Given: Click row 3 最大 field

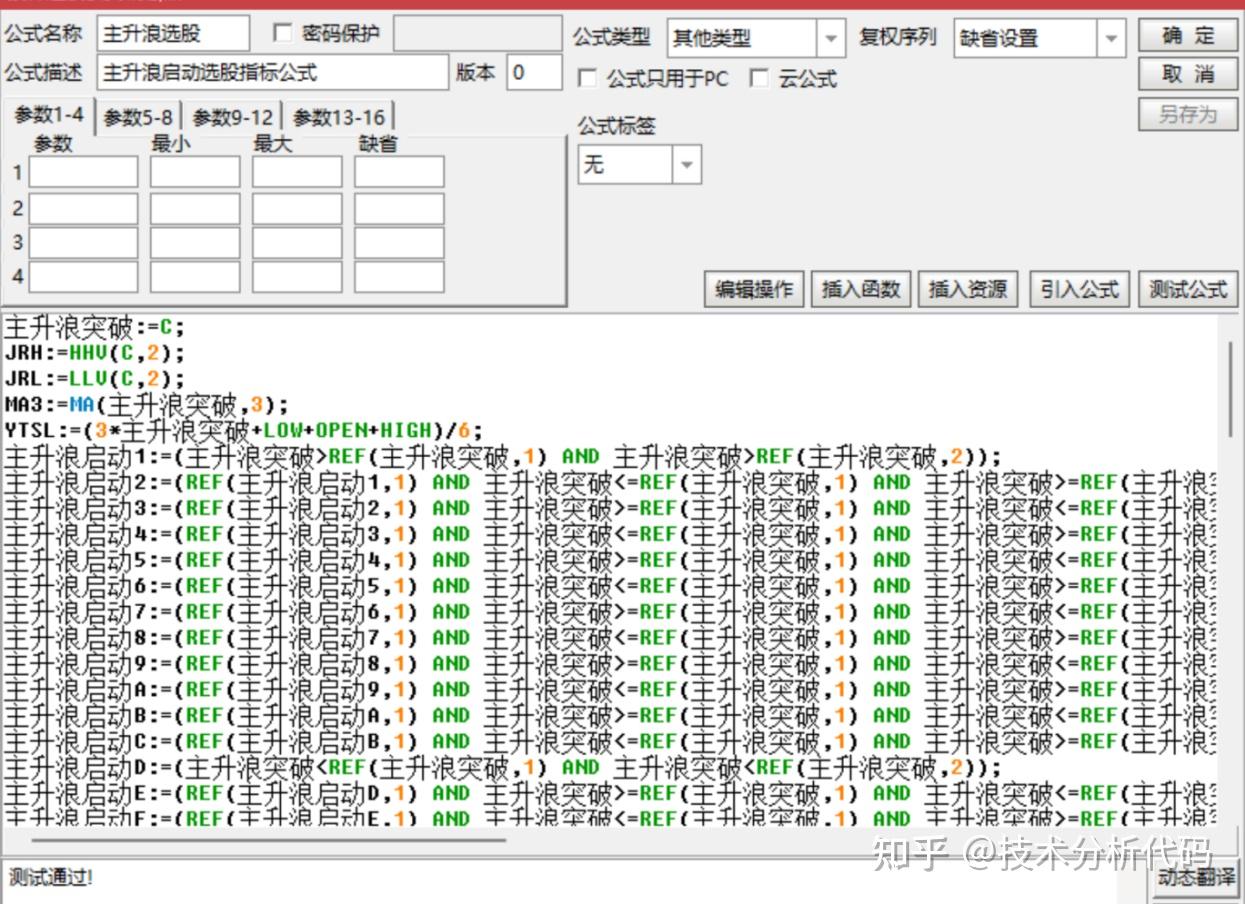Looking at the screenshot, I should click(297, 242).
